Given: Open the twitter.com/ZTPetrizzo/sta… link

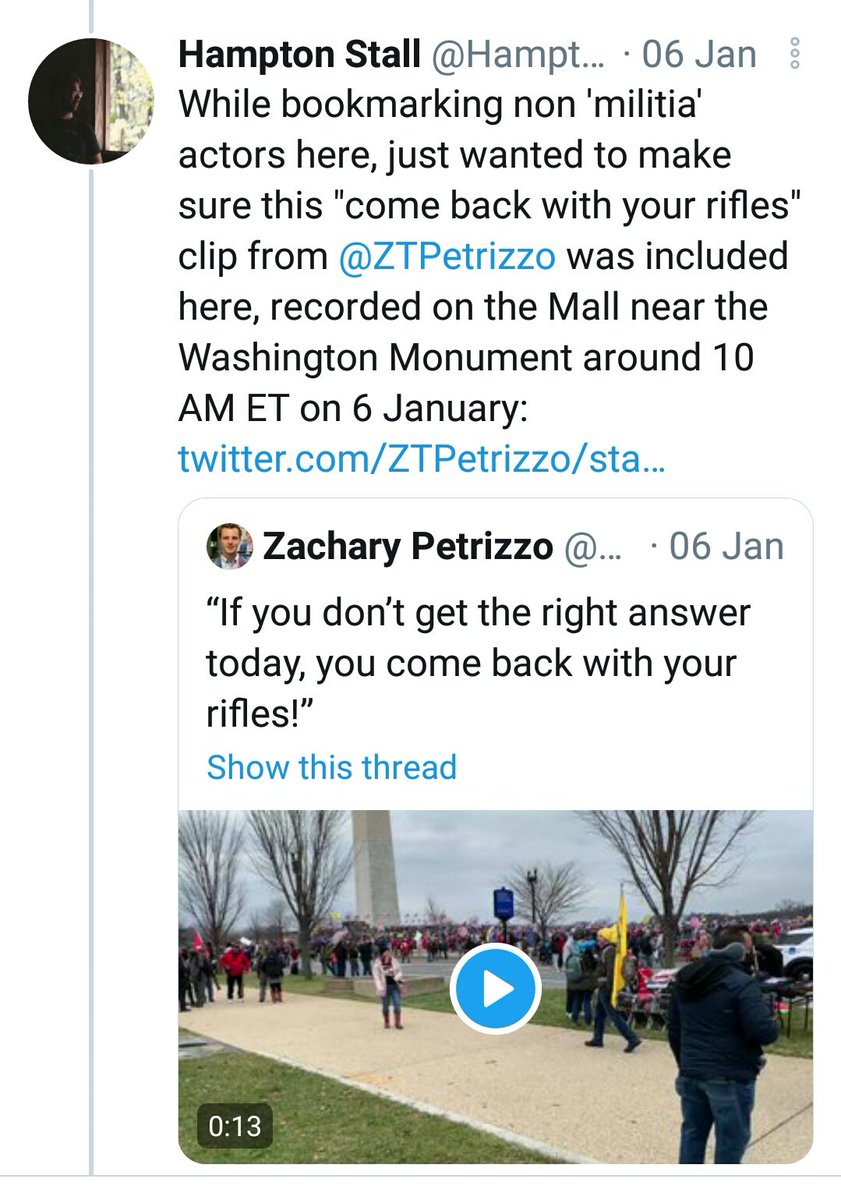Looking at the screenshot, I should pos(423,460).
